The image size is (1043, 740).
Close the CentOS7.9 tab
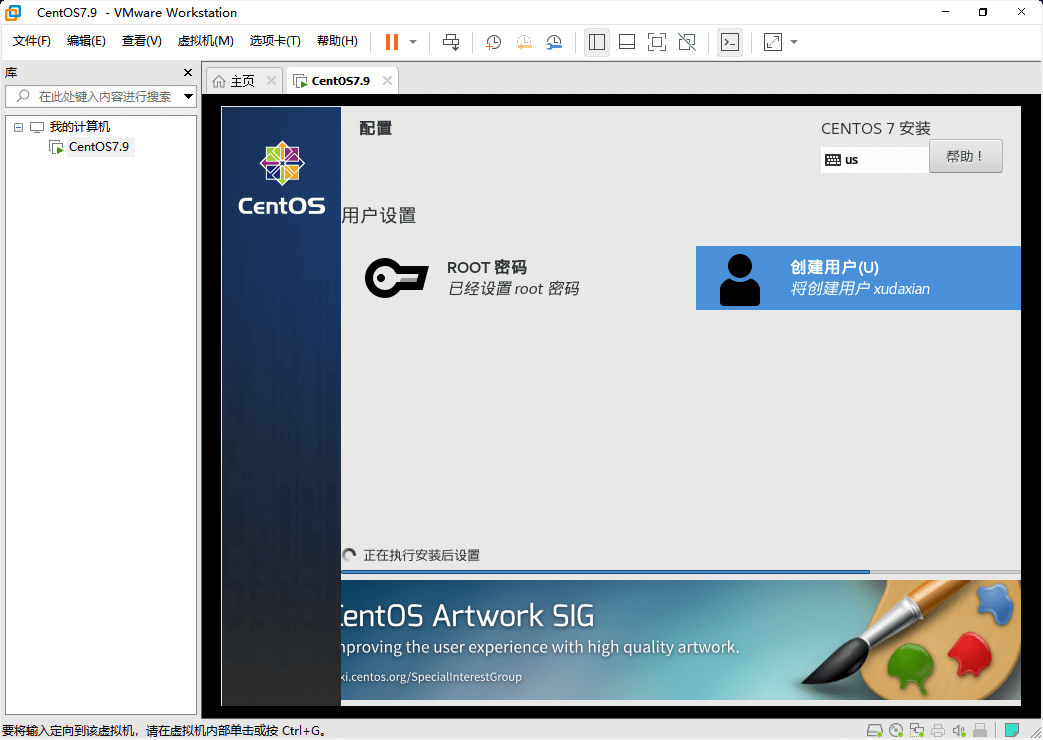click(x=387, y=81)
